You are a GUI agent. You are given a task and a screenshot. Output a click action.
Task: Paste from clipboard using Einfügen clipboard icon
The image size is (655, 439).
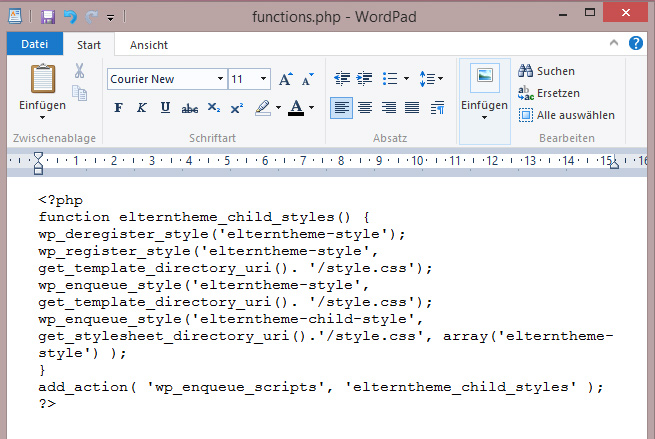(43, 79)
